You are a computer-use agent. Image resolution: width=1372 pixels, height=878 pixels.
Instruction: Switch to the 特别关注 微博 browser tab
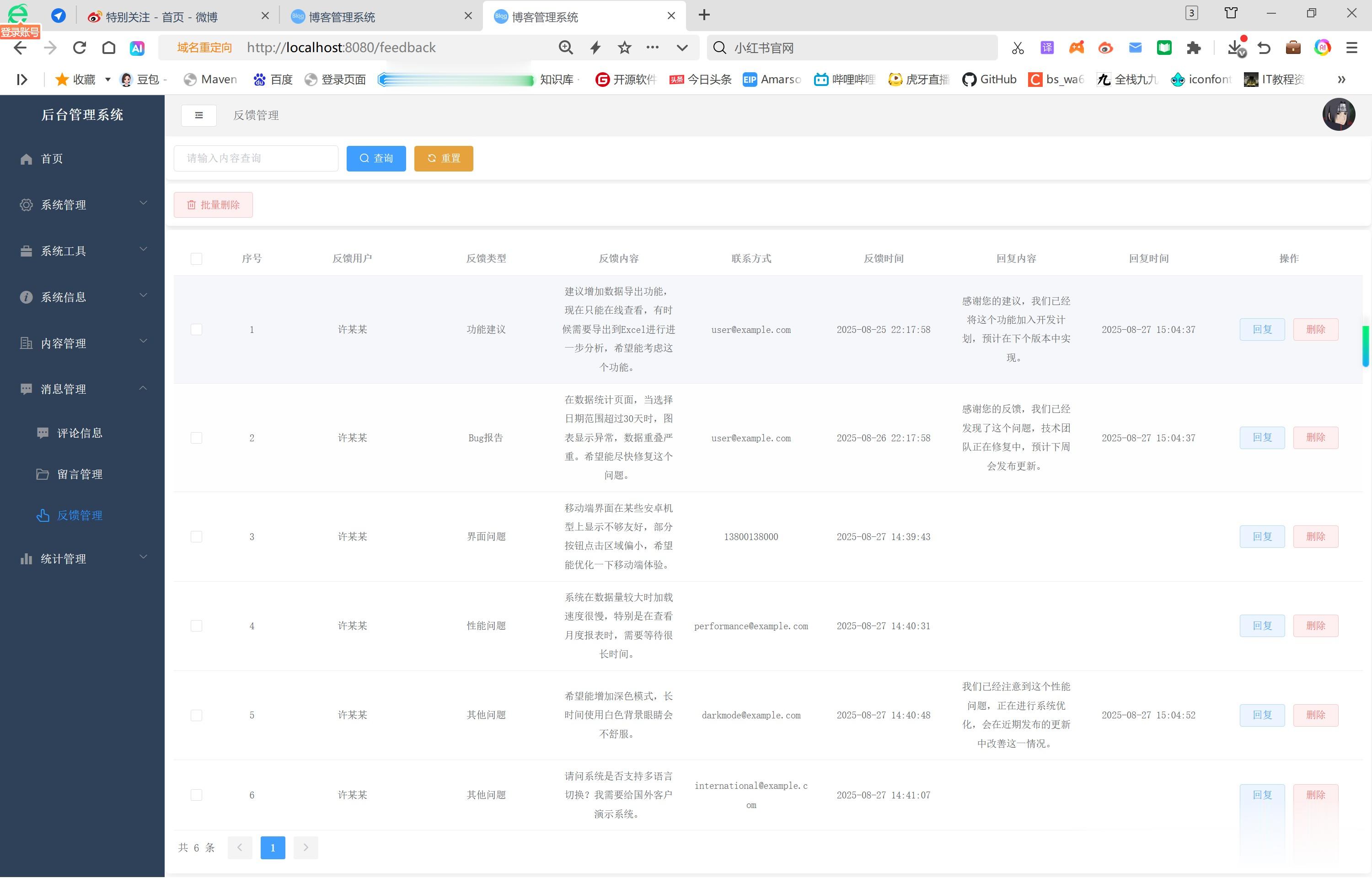coord(161,16)
